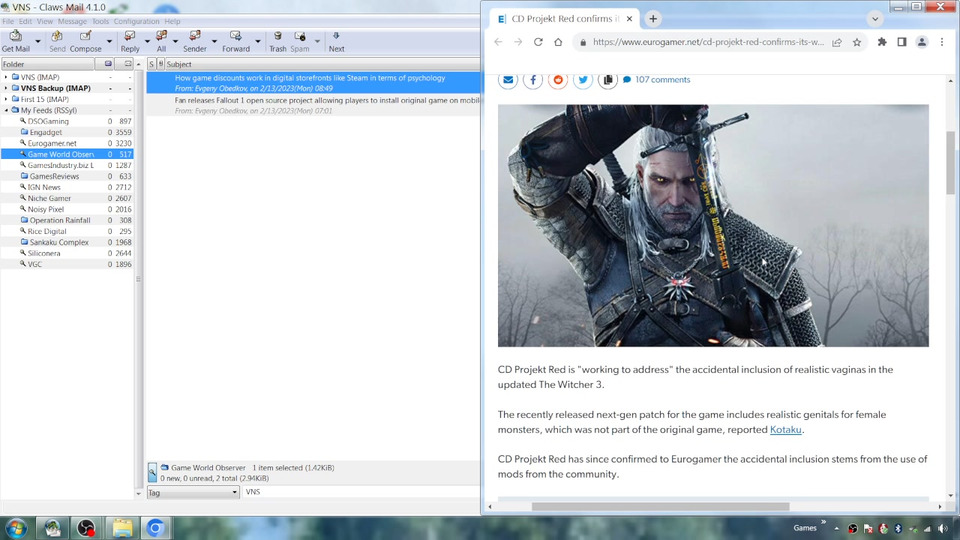Open the Message menu in Claws Mail

point(72,21)
